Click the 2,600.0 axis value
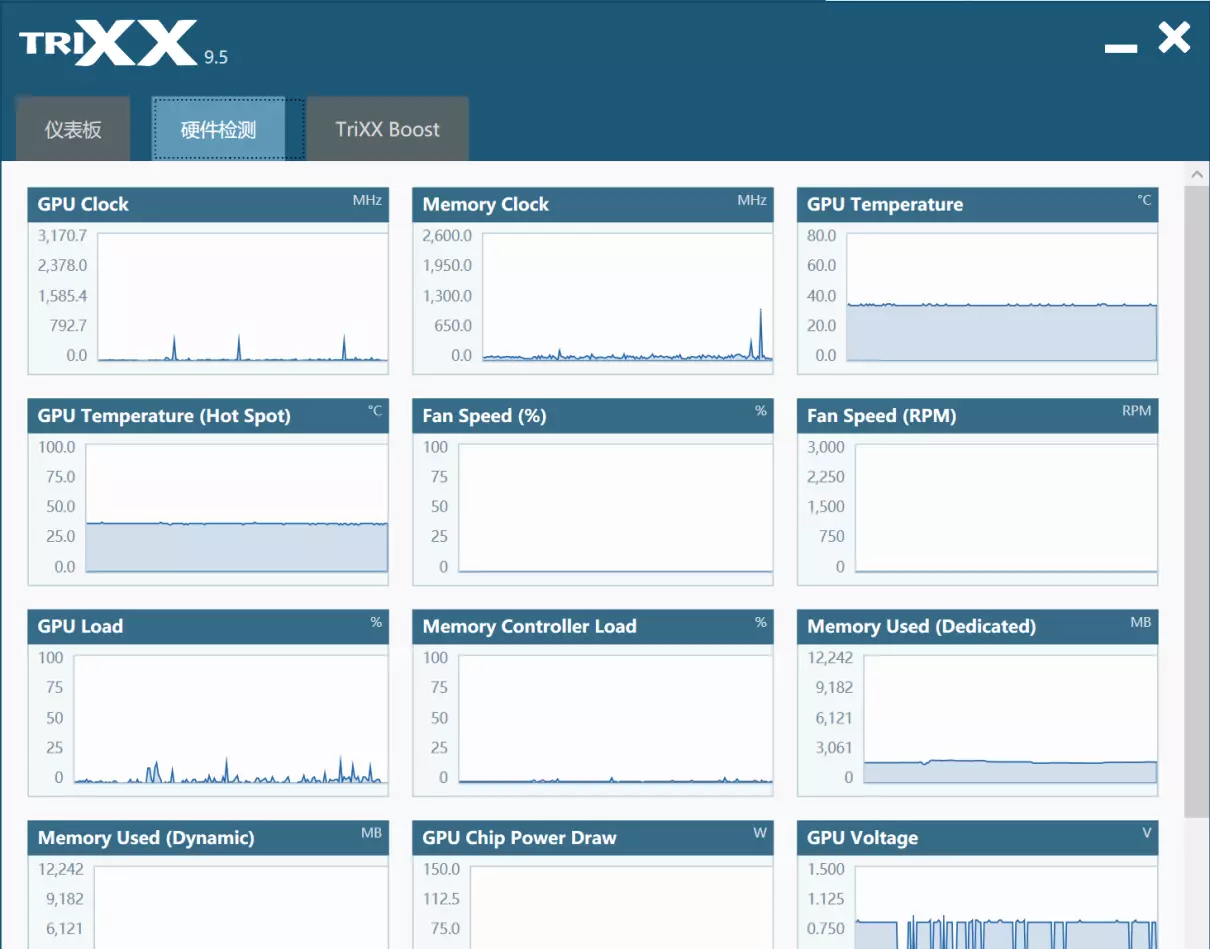The height and width of the screenshot is (949, 1210). [x=448, y=236]
